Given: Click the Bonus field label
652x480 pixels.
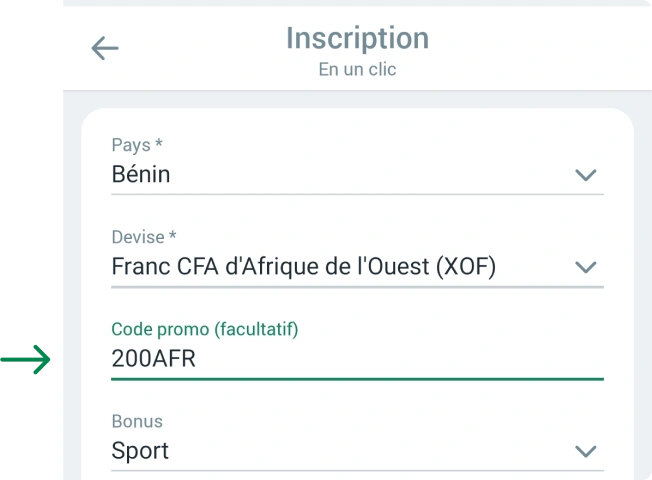Looking at the screenshot, I should point(137,421).
